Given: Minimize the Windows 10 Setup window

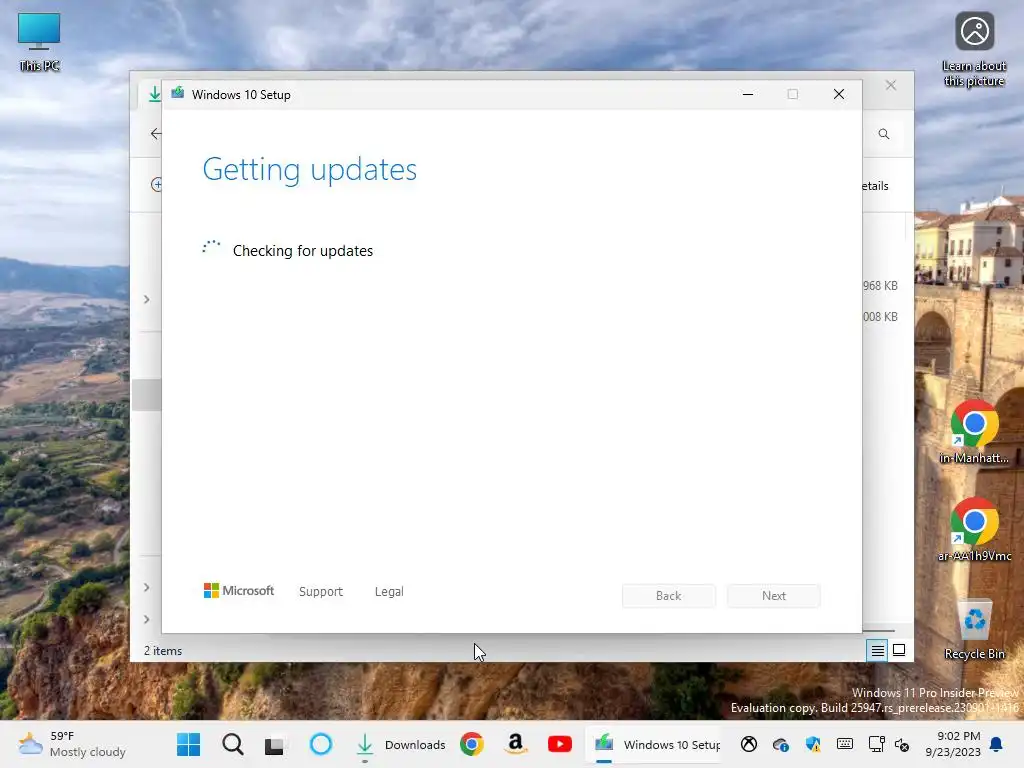Looking at the screenshot, I should [748, 95].
